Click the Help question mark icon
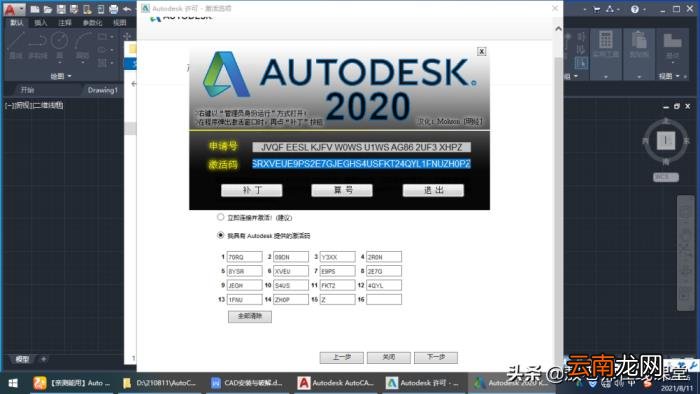This screenshot has width=700, height=394. tap(634, 9)
